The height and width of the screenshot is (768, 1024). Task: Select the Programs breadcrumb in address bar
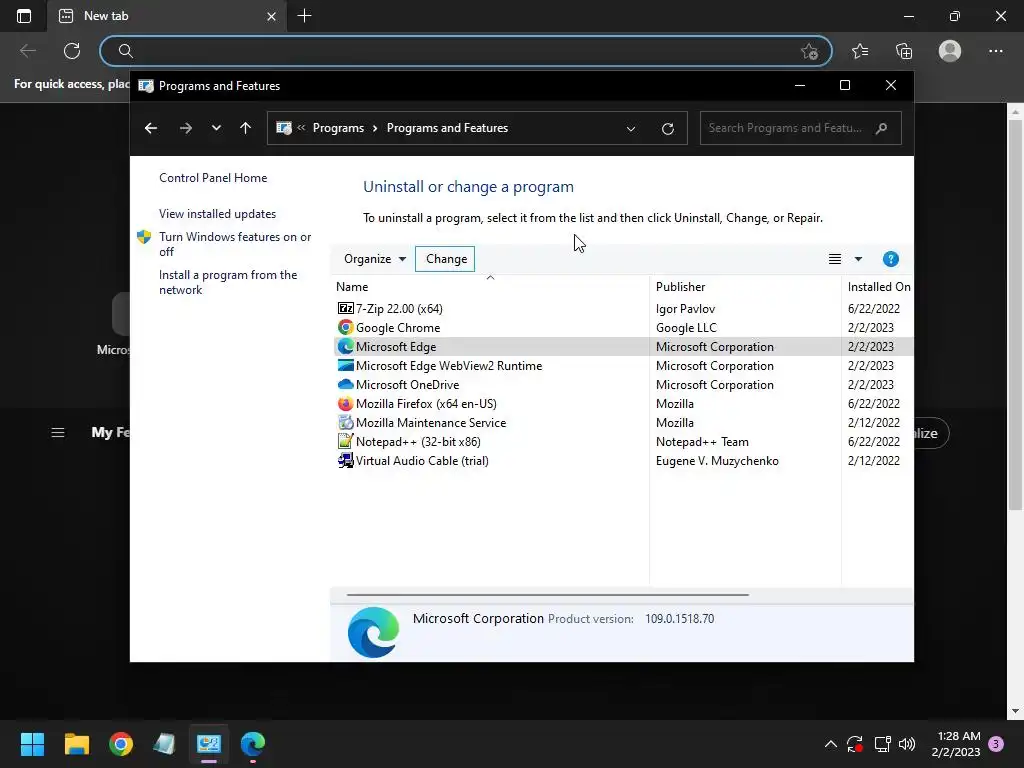338,128
